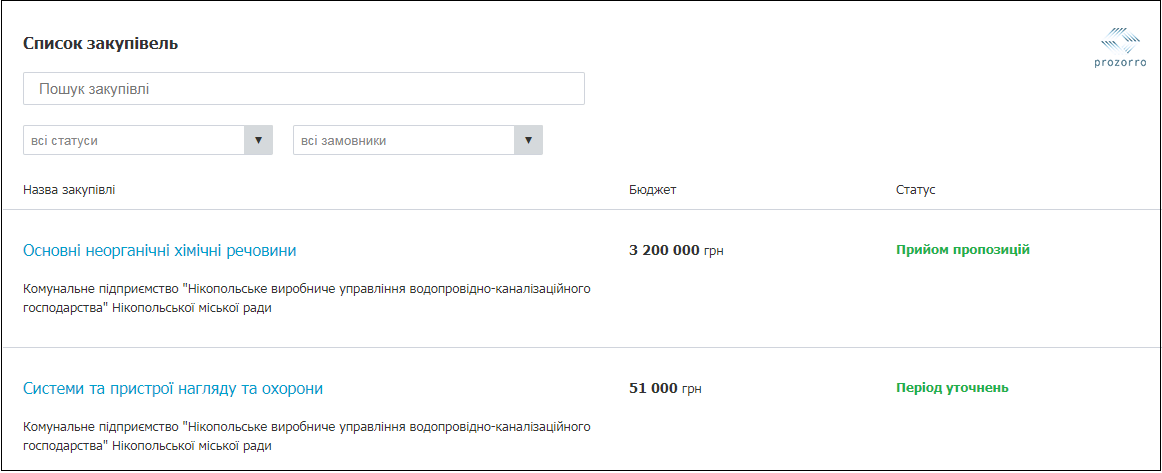Click 'грн' currency label beside 3 200 000
1162x473 pixels.
pyautogui.click(x=714, y=251)
